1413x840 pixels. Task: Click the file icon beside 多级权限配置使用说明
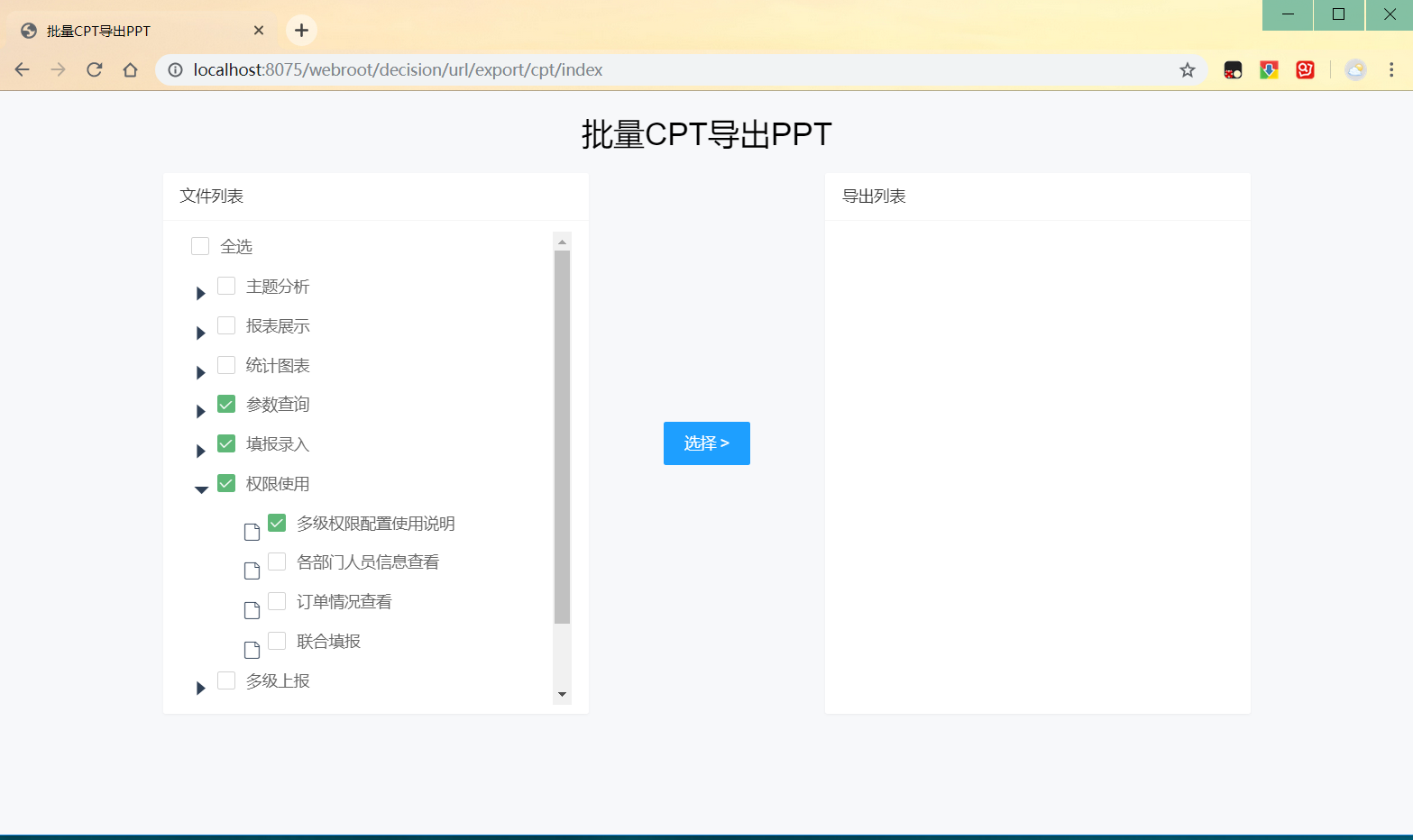[252, 532]
